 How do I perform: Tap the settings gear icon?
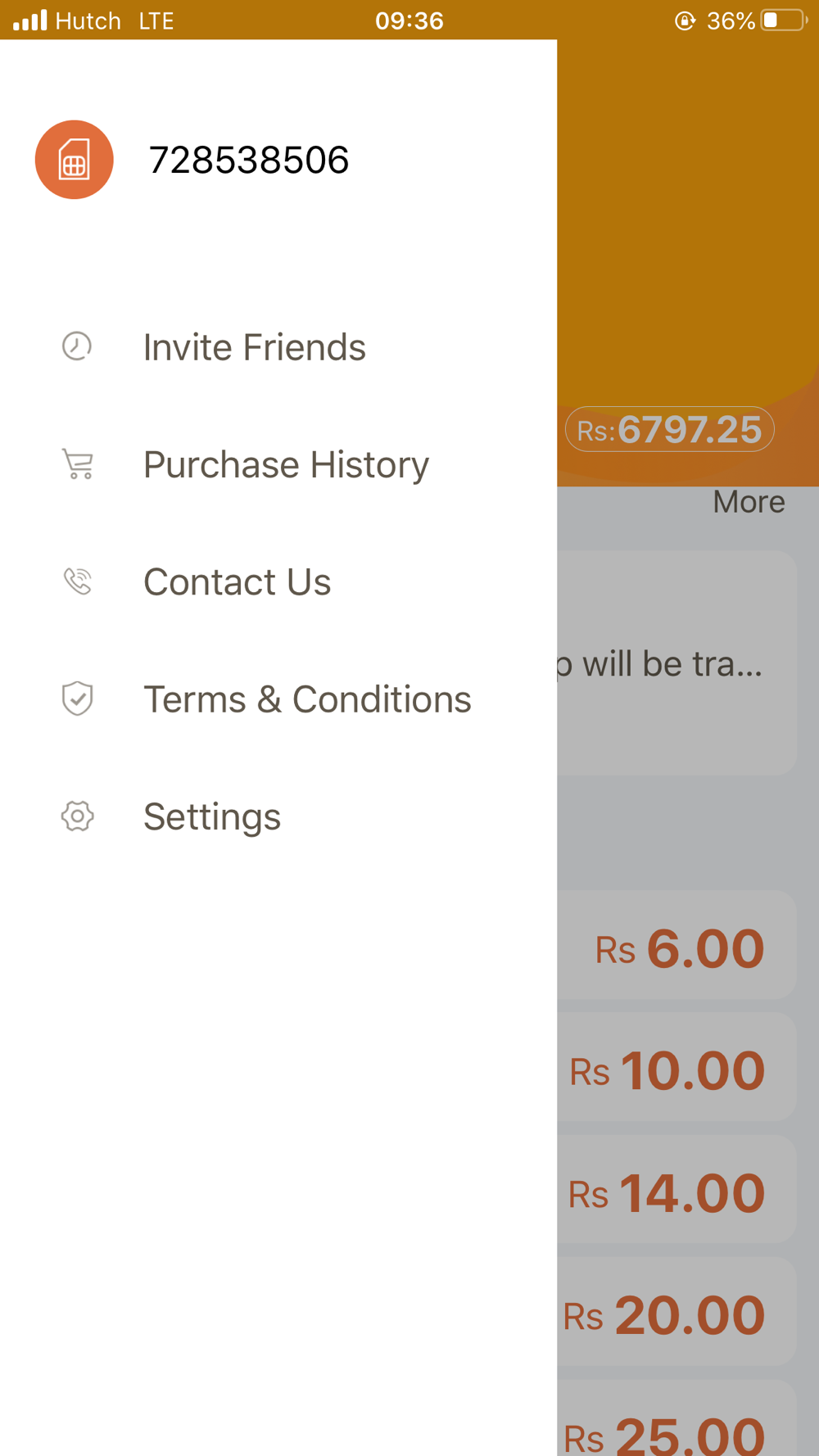click(78, 816)
